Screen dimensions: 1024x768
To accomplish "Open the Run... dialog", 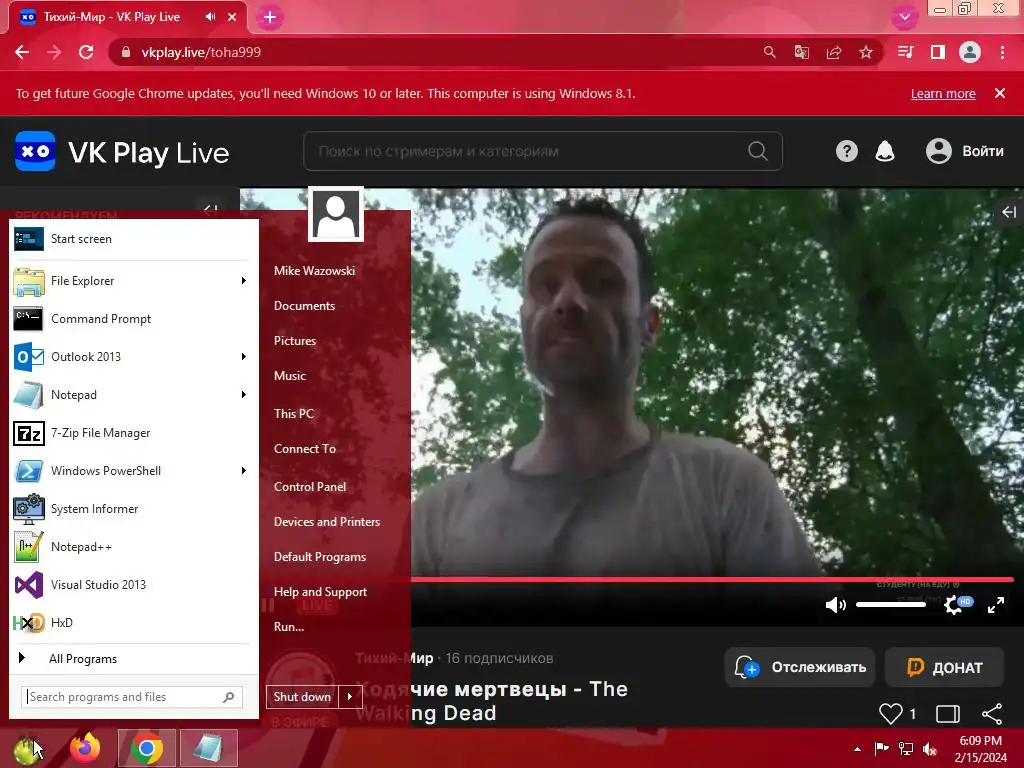I will 289,627.
